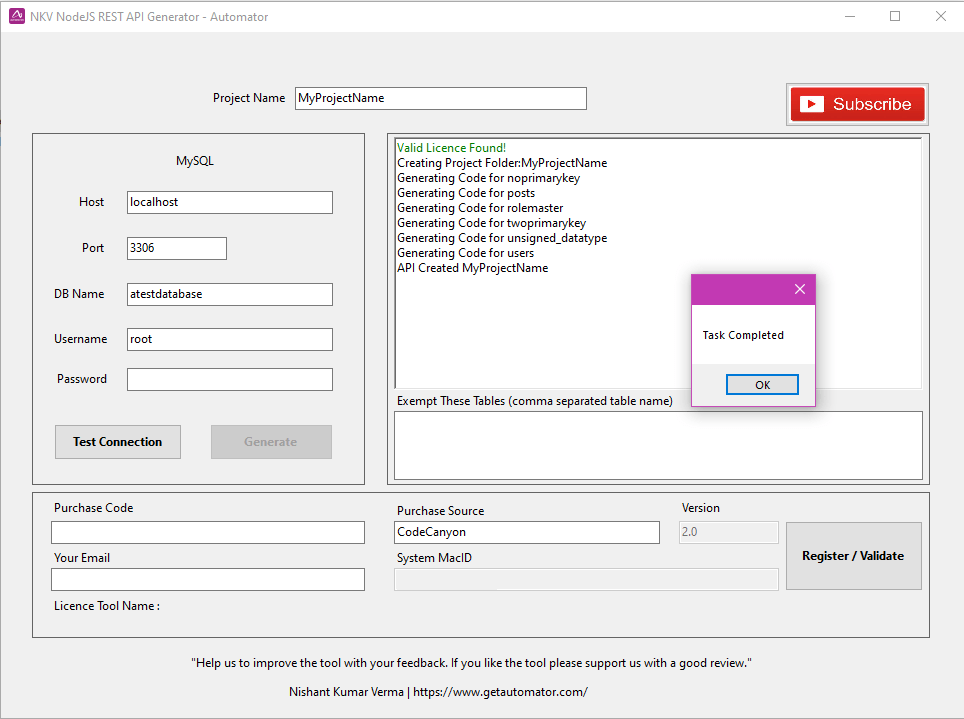Select the Host field showing localhost
The height and width of the screenshot is (719, 964).
point(229,202)
